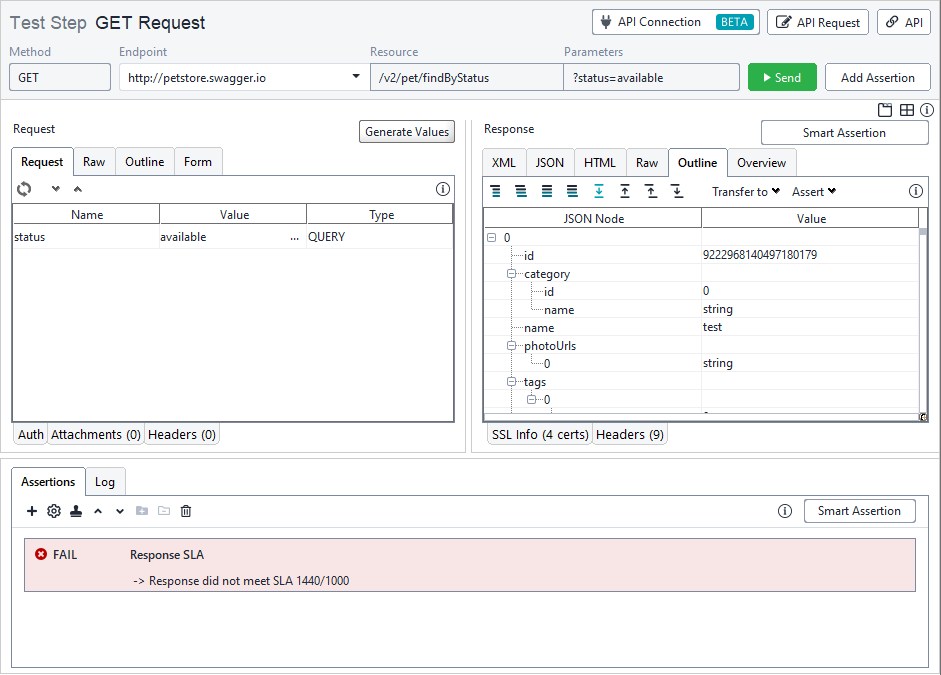Add a new assertion with the plus icon
The width and height of the screenshot is (941, 675).
coord(31,510)
